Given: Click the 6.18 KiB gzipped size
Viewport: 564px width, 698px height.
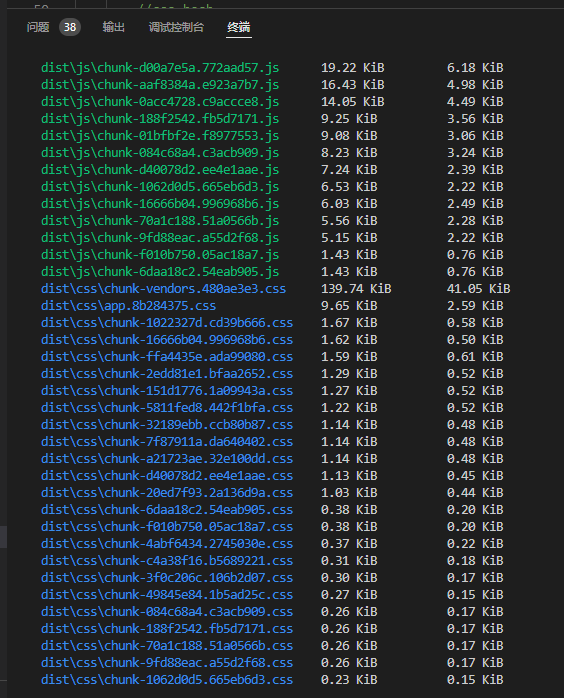Looking at the screenshot, I should pyautogui.click(x=475, y=68).
